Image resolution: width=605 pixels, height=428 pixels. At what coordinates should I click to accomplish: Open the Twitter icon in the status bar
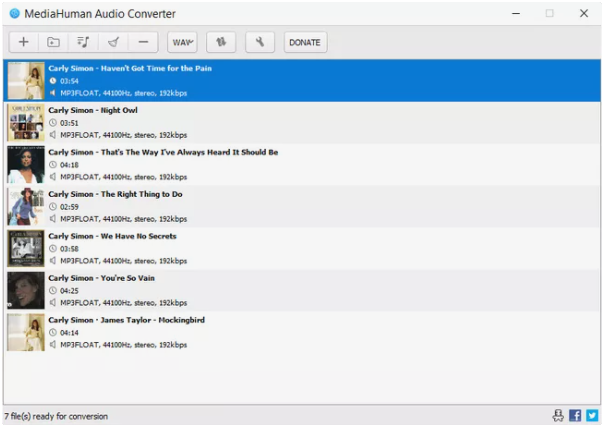click(x=592, y=415)
